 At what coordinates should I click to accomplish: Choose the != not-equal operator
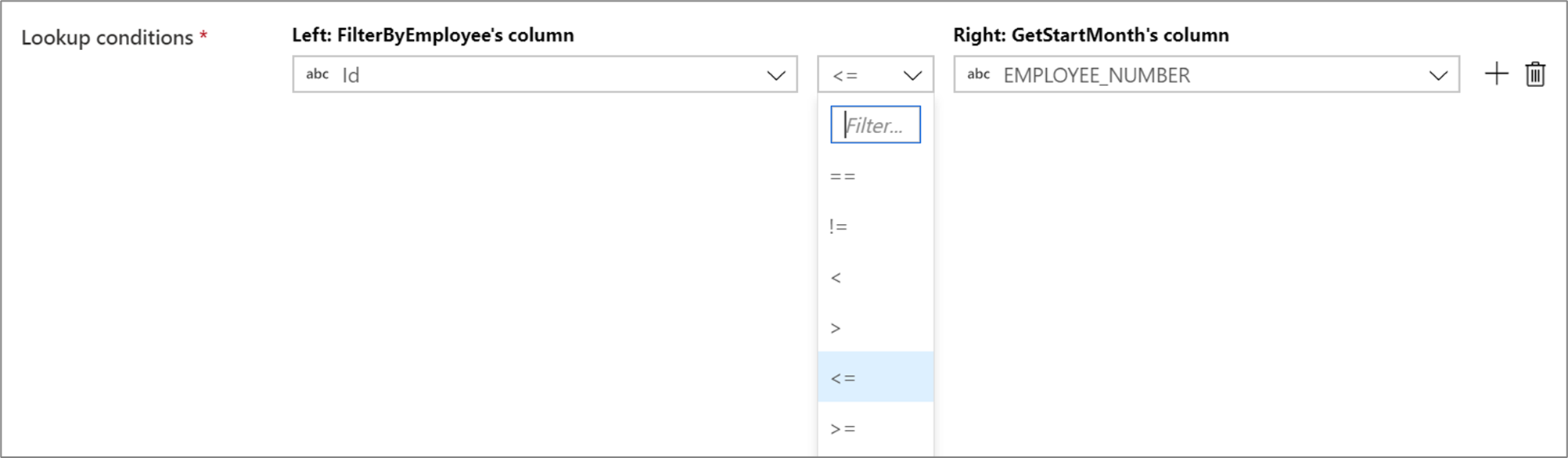[839, 227]
